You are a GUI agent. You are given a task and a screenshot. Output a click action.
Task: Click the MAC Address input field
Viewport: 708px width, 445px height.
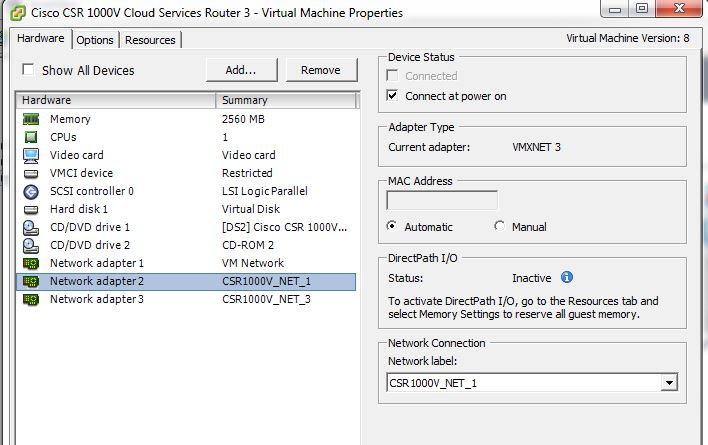pos(442,200)
